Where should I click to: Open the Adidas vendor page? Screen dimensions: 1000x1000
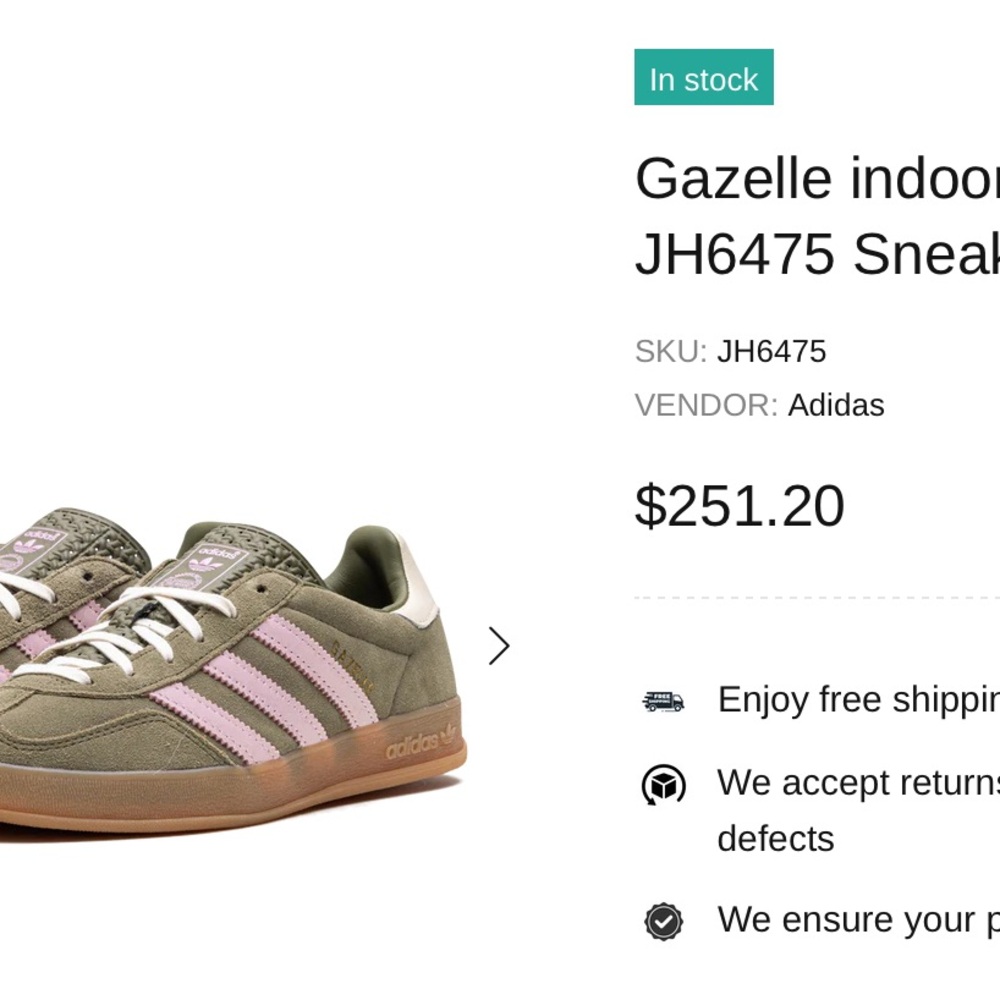pyautogui.click(x=835, y=406)
